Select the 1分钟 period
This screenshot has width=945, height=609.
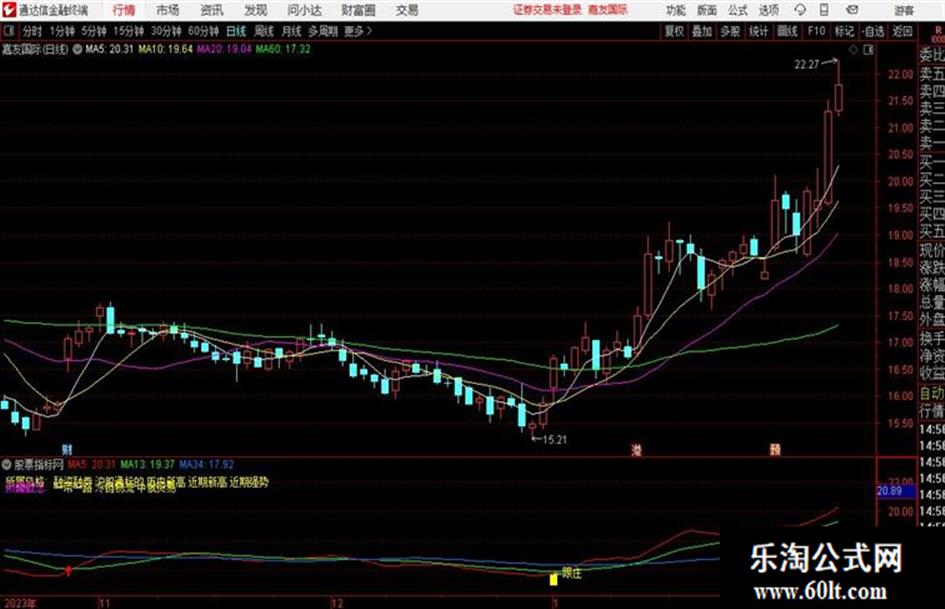pos(62,31)
